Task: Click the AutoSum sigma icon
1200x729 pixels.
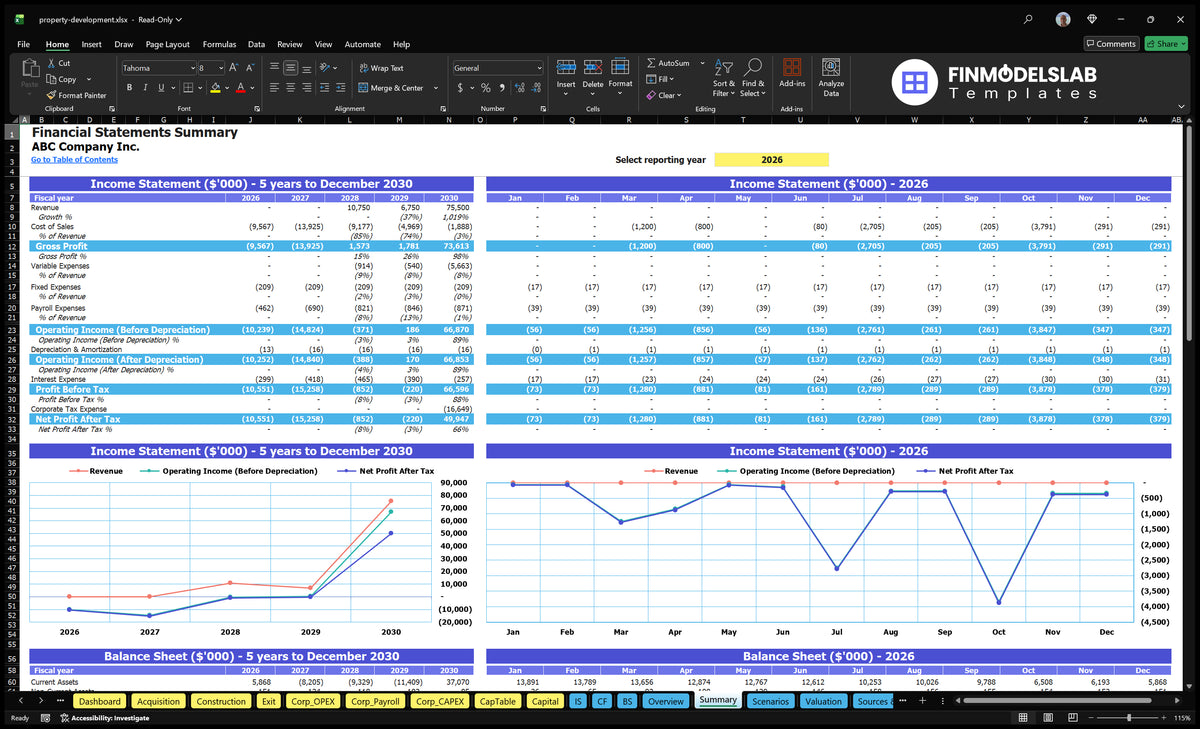Action: tap(651, 63)
